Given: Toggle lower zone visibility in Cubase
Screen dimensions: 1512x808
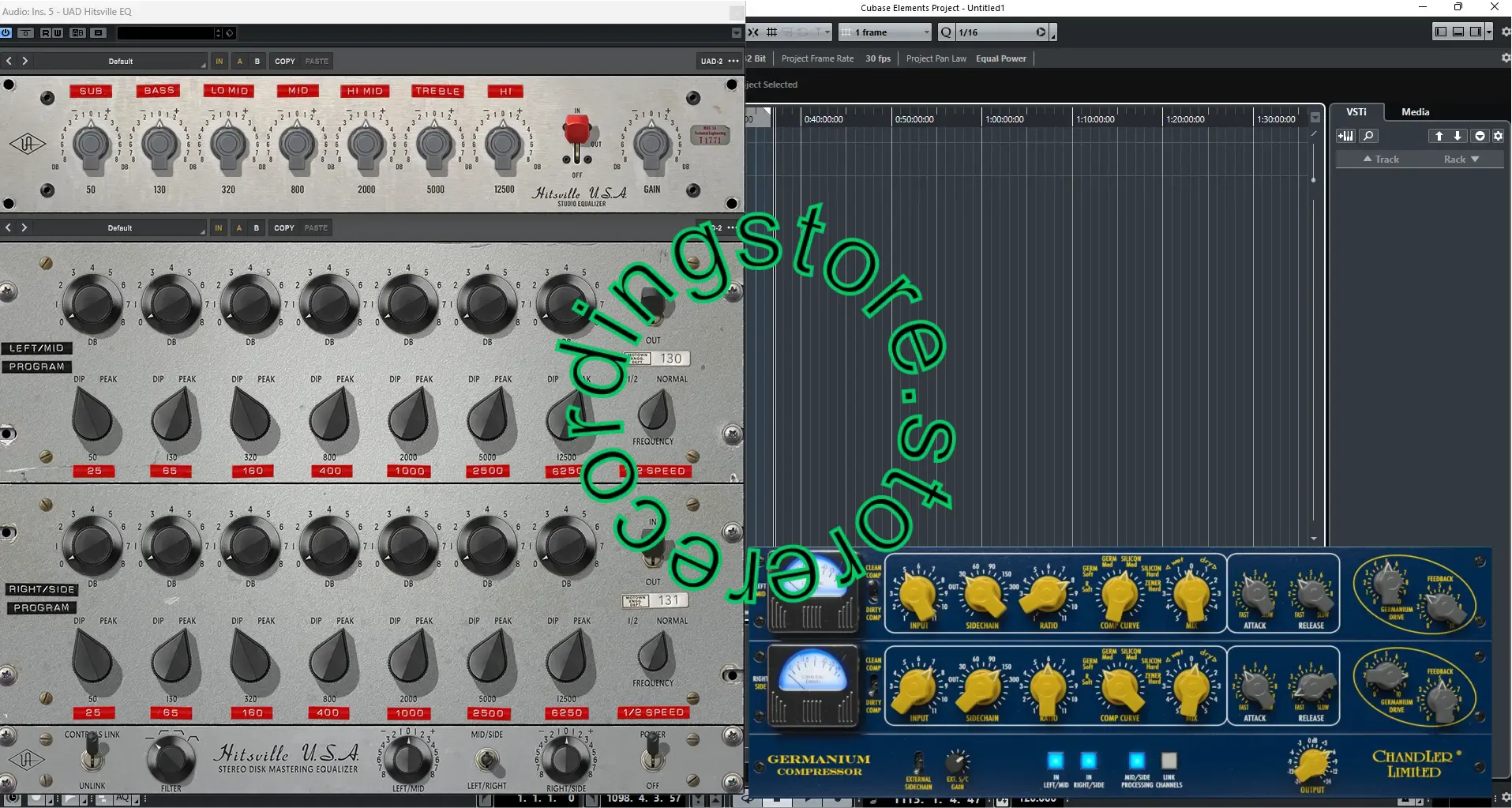Looking at the screenshot, I should (x=1458, y=32).
